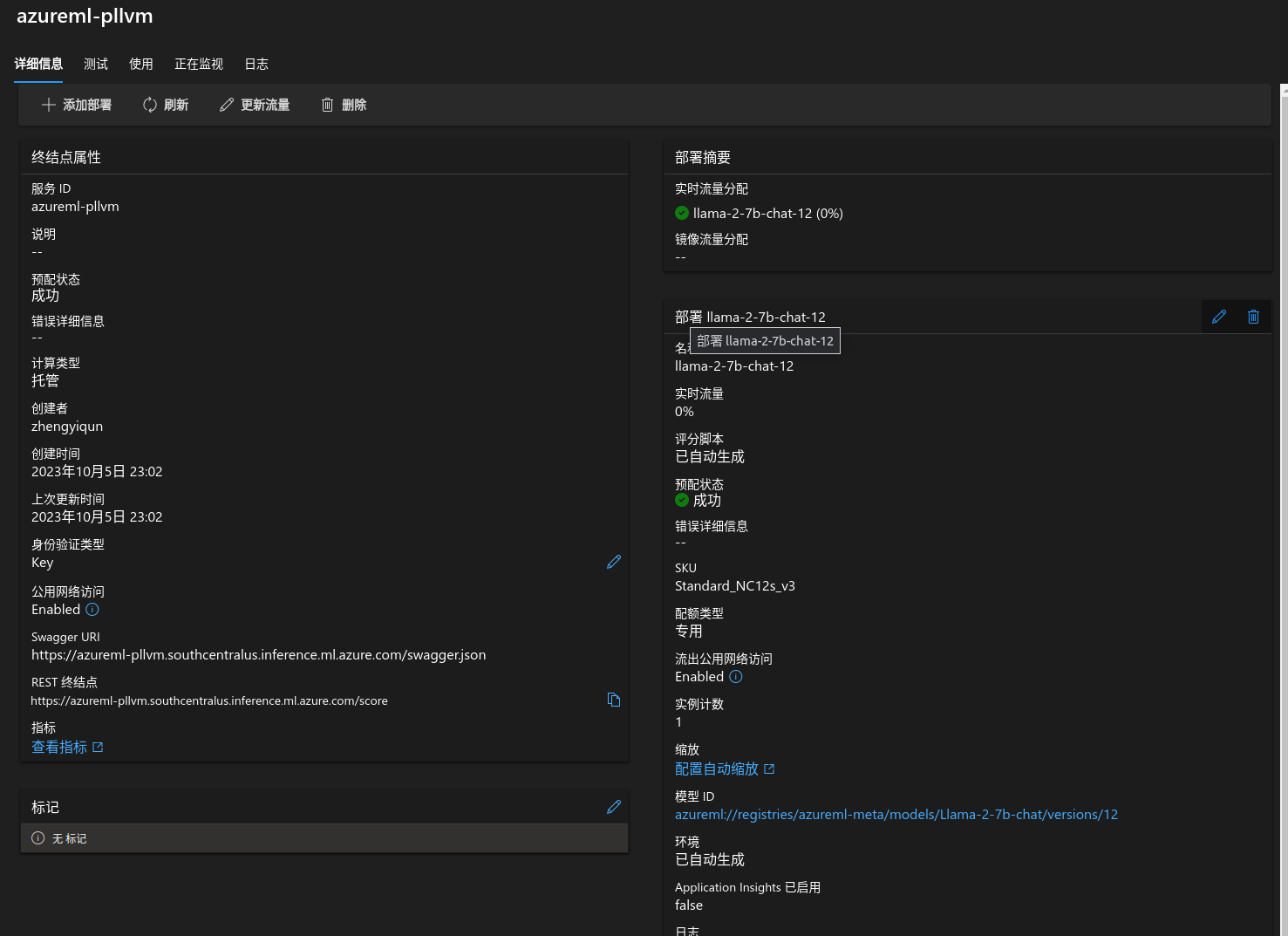Click the 部署 llama-2-7b-chat-12 section heading
Screen dimensions: 1288x936
[750, 317]
